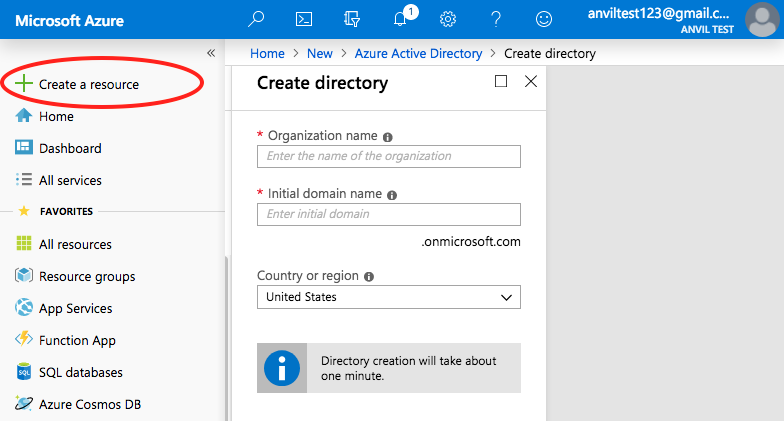Click the account email anviltest123@gmail.c...
The width and height of the screenshot is (784, 421).
658,14
